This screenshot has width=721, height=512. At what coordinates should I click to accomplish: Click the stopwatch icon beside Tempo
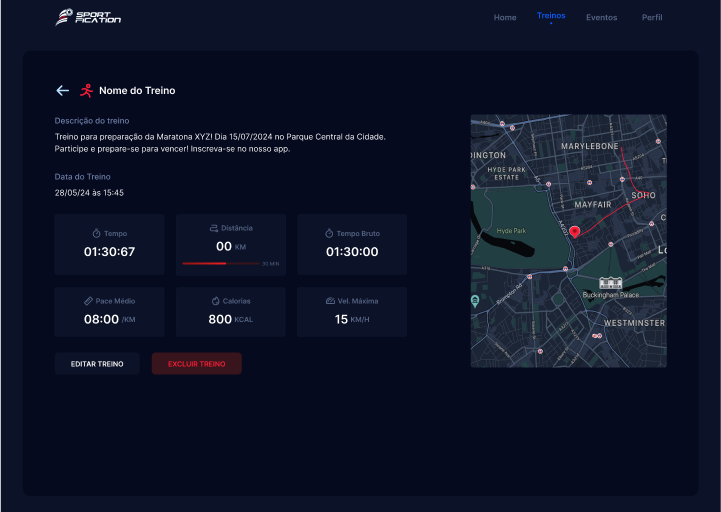96,233
